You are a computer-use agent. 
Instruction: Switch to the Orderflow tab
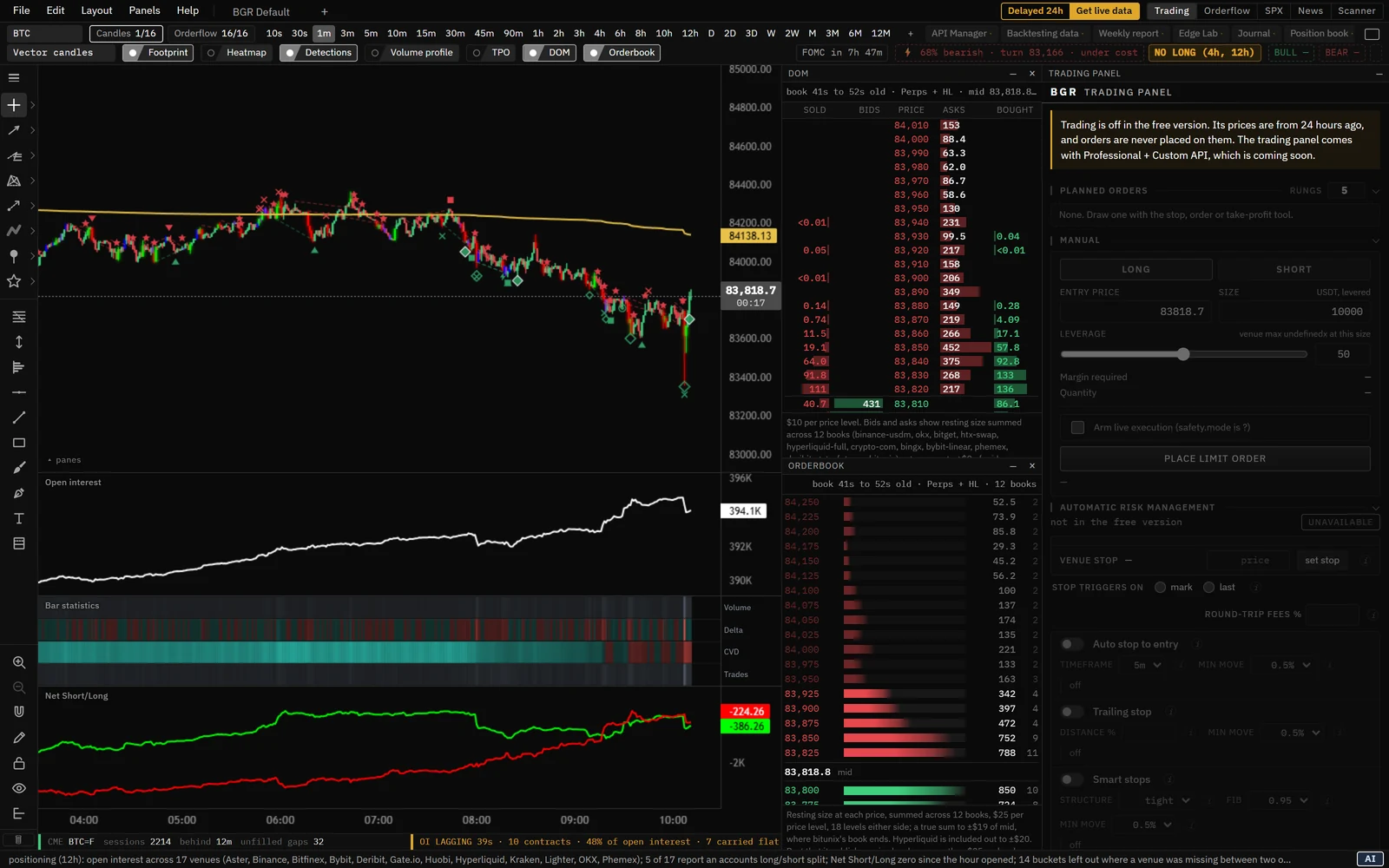pos(1227,10)
